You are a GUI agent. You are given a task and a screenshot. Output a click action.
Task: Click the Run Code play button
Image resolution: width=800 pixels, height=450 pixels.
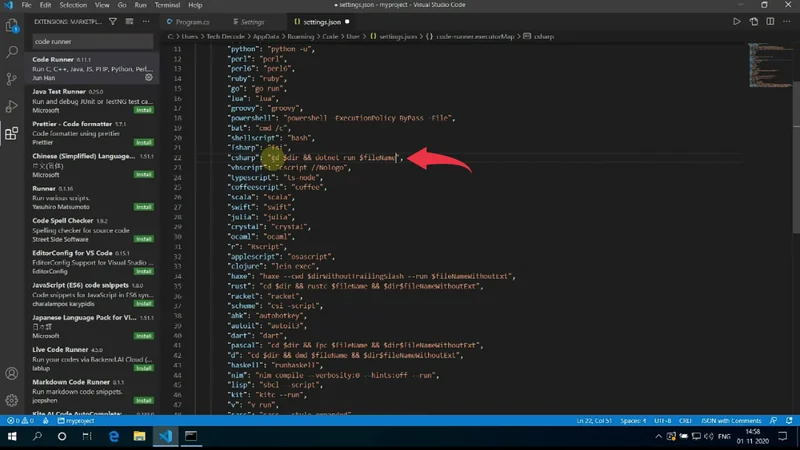tap(737, 21)
